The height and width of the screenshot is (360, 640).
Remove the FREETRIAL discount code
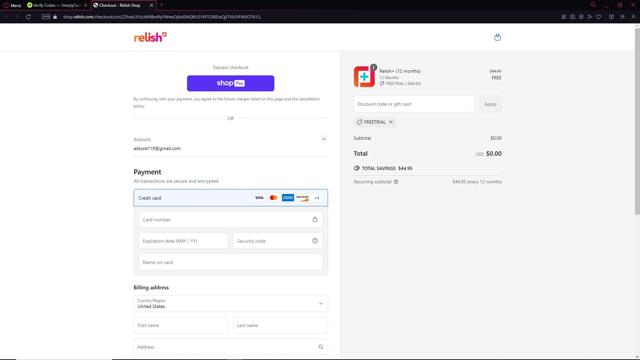(x=391, y=122)
